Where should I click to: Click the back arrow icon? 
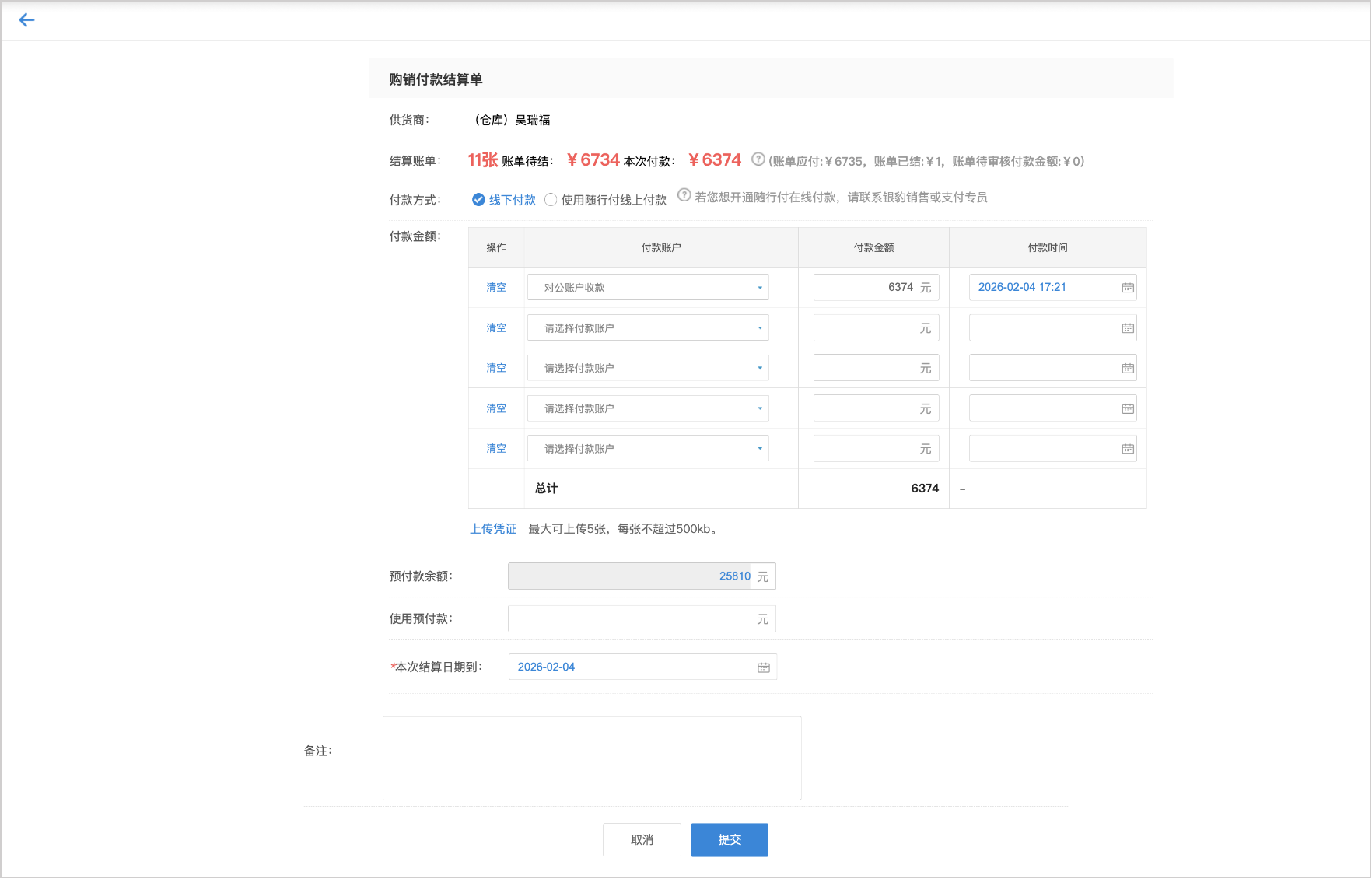pyautogui.click(x=26, y=20)
